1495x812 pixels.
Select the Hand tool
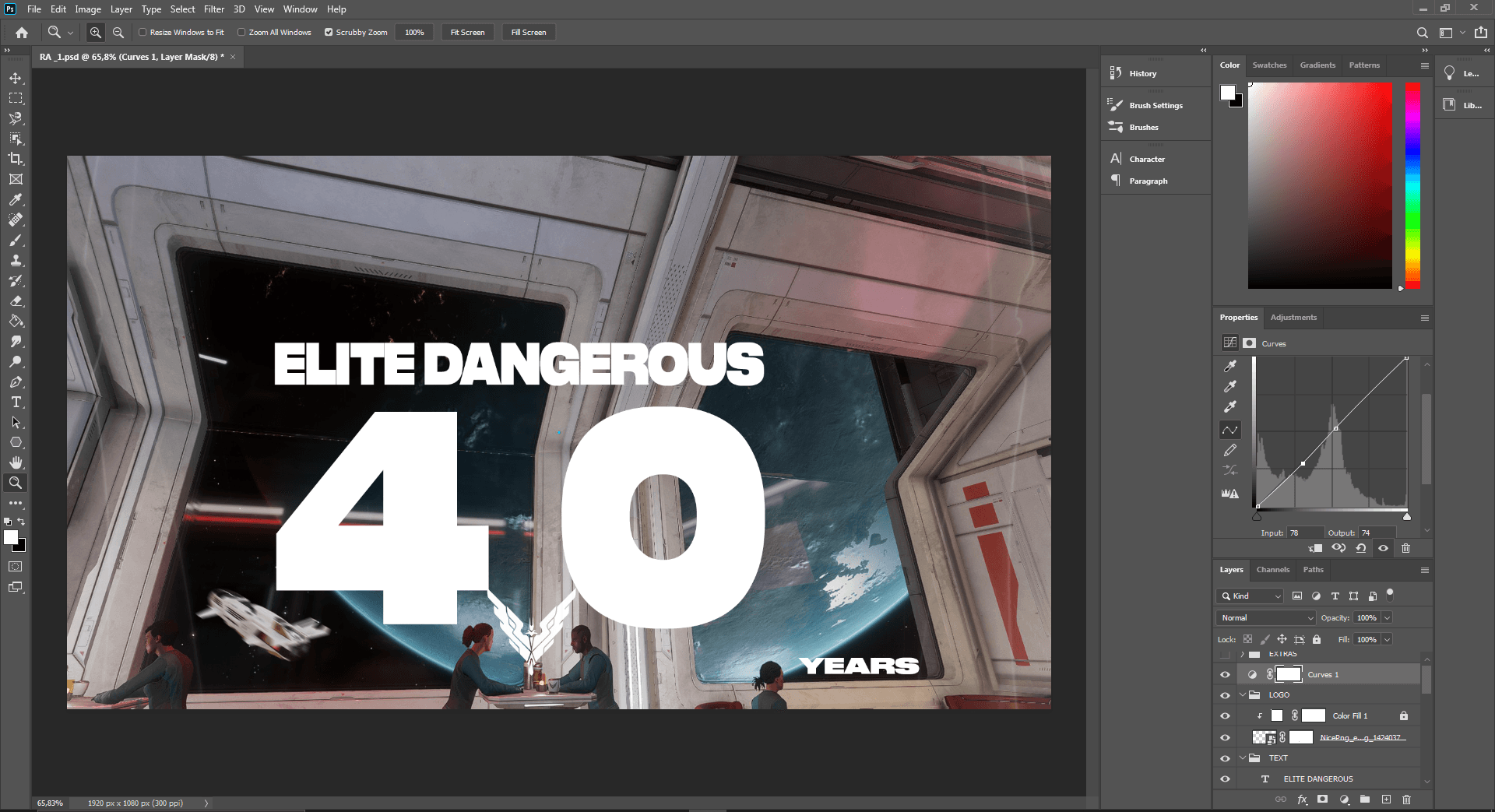(x=16, y=462)
